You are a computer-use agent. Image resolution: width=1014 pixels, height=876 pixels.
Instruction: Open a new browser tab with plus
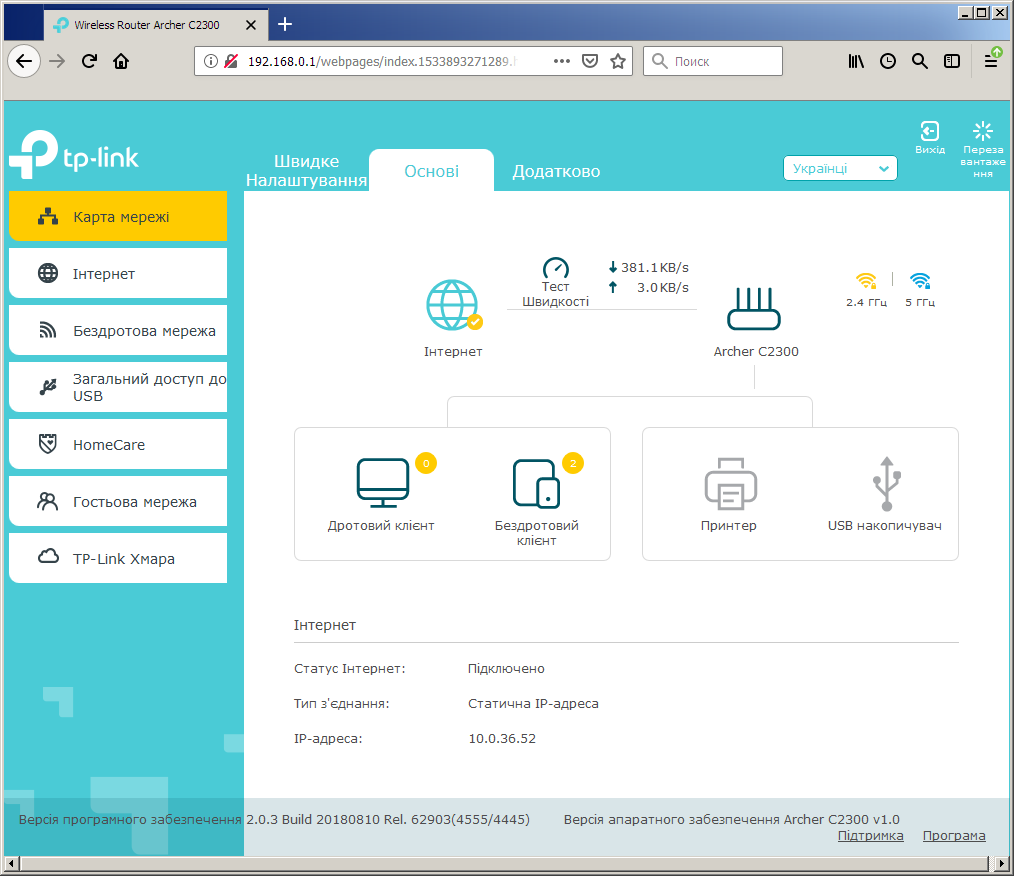coord(285,25)
